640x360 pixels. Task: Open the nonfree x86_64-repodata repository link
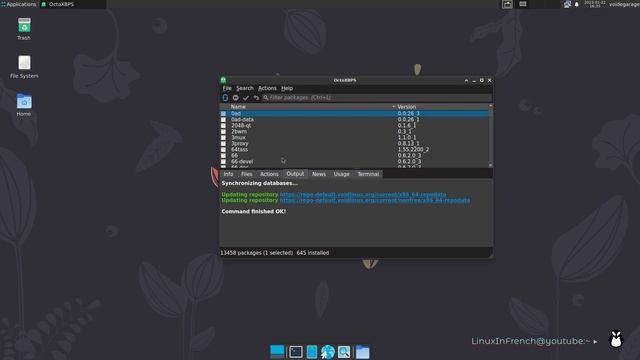[375, 200]
